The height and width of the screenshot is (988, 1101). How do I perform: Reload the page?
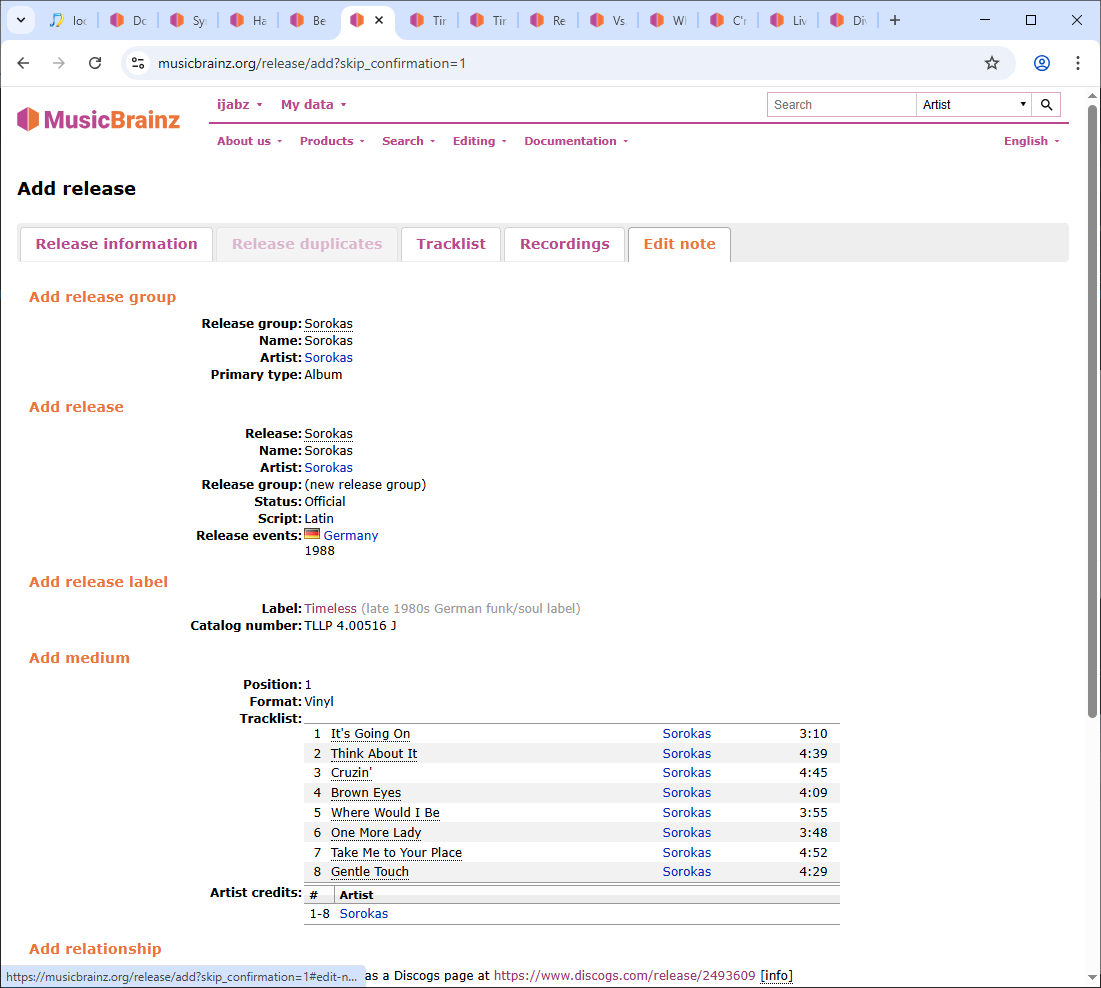coord(95,63)
